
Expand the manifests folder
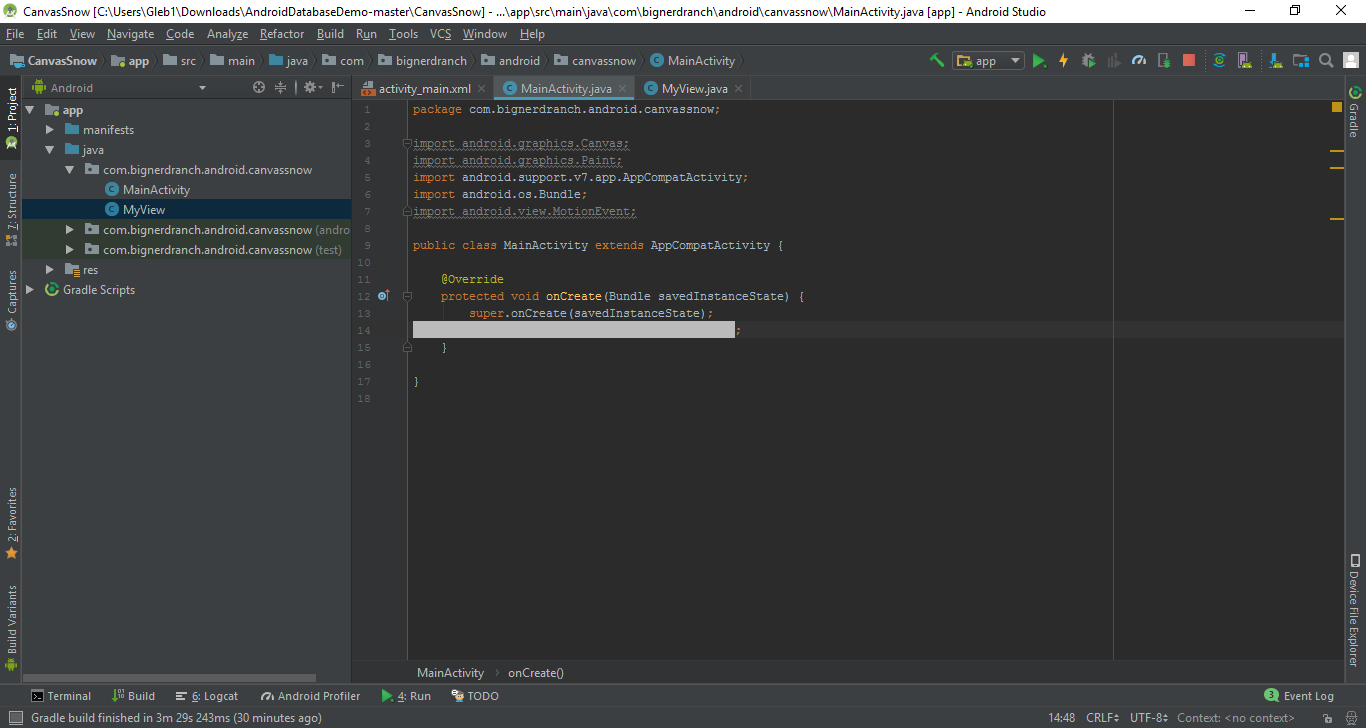[x=50, y=130]
